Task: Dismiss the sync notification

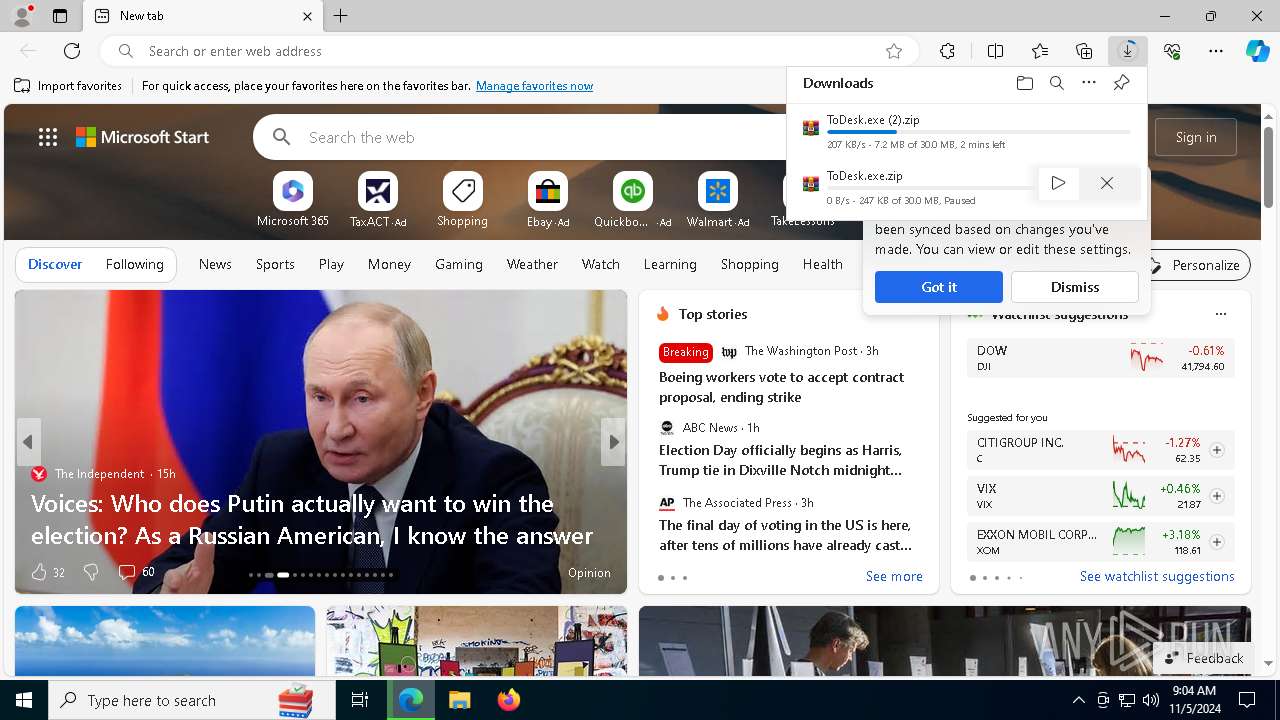Action: tap(1075, 287)
